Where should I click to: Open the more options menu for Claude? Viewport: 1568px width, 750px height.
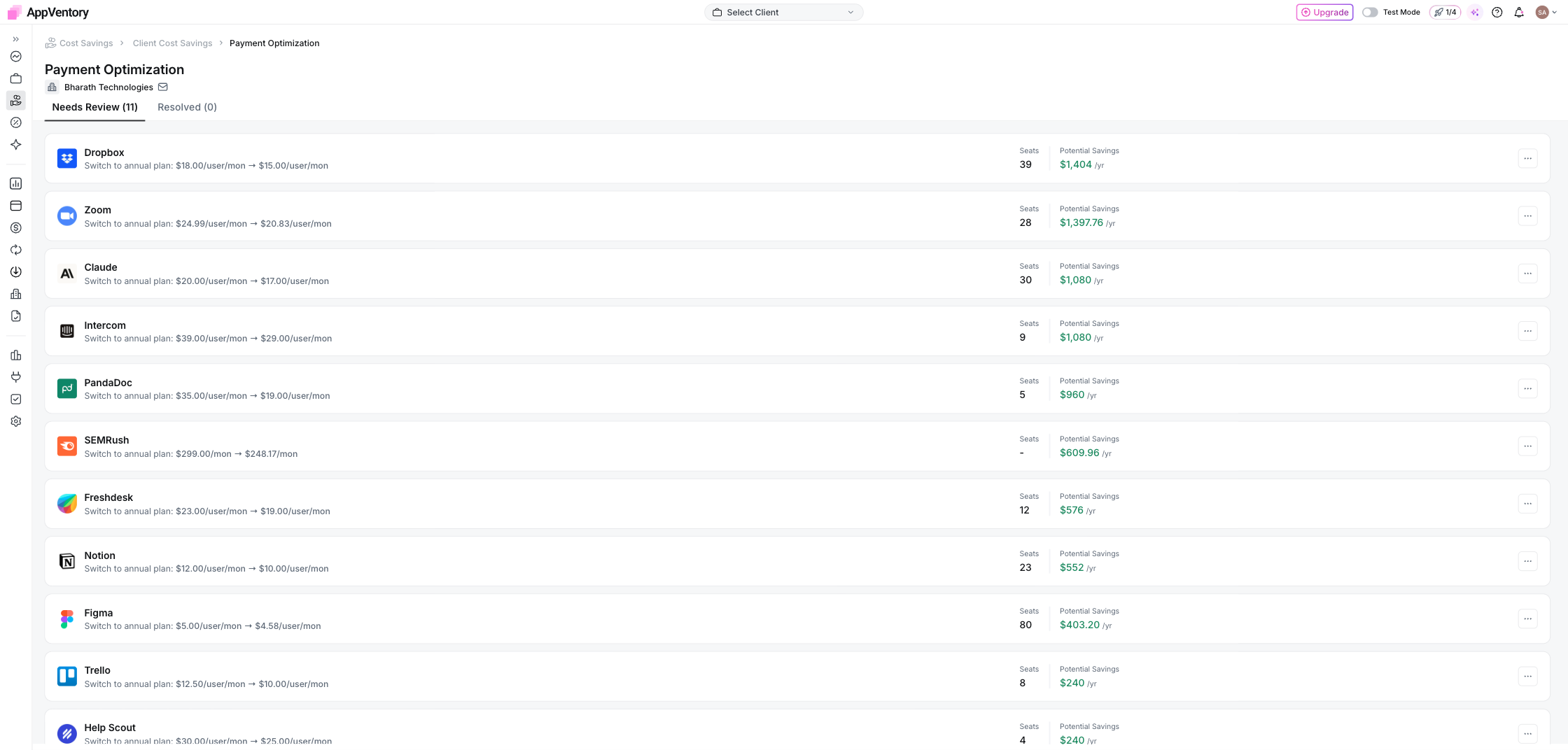[1527, 274]
